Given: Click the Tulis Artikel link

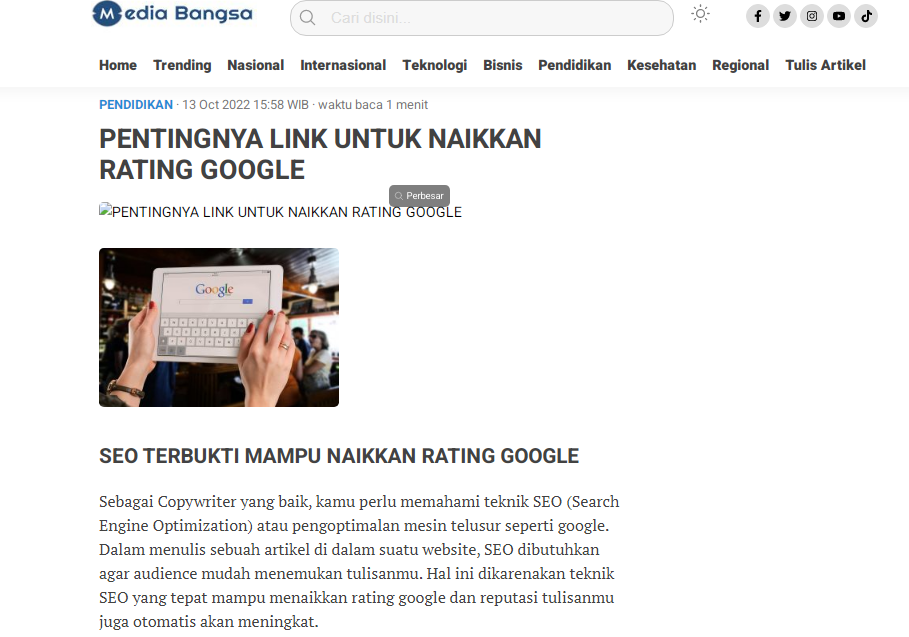Looking at the screenshot, I should [825, 65].
